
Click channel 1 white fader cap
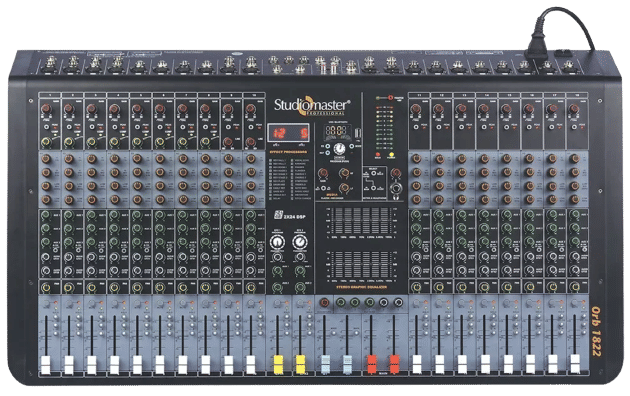coord(46,365)
